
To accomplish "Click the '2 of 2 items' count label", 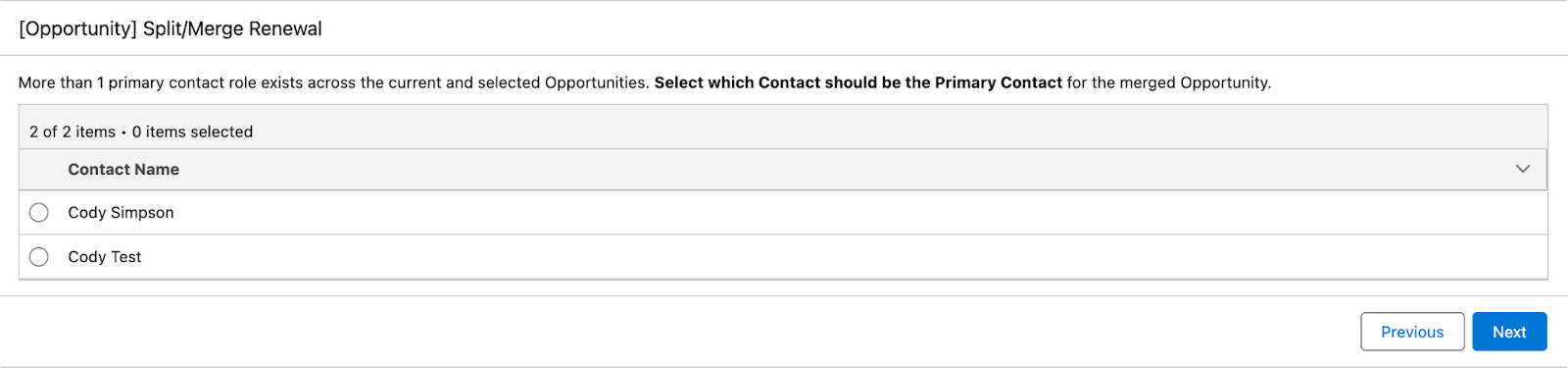I will pos(73,131).
